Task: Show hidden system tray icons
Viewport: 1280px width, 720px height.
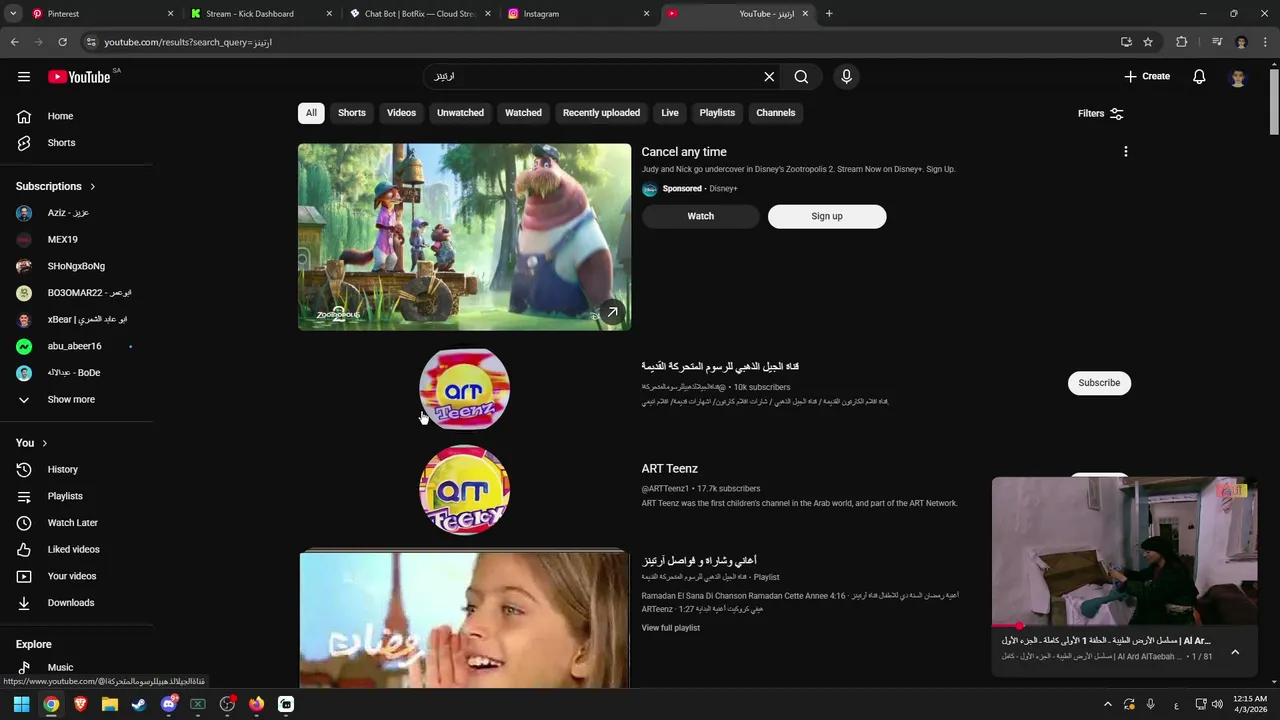Action: tap(1107, 704)
